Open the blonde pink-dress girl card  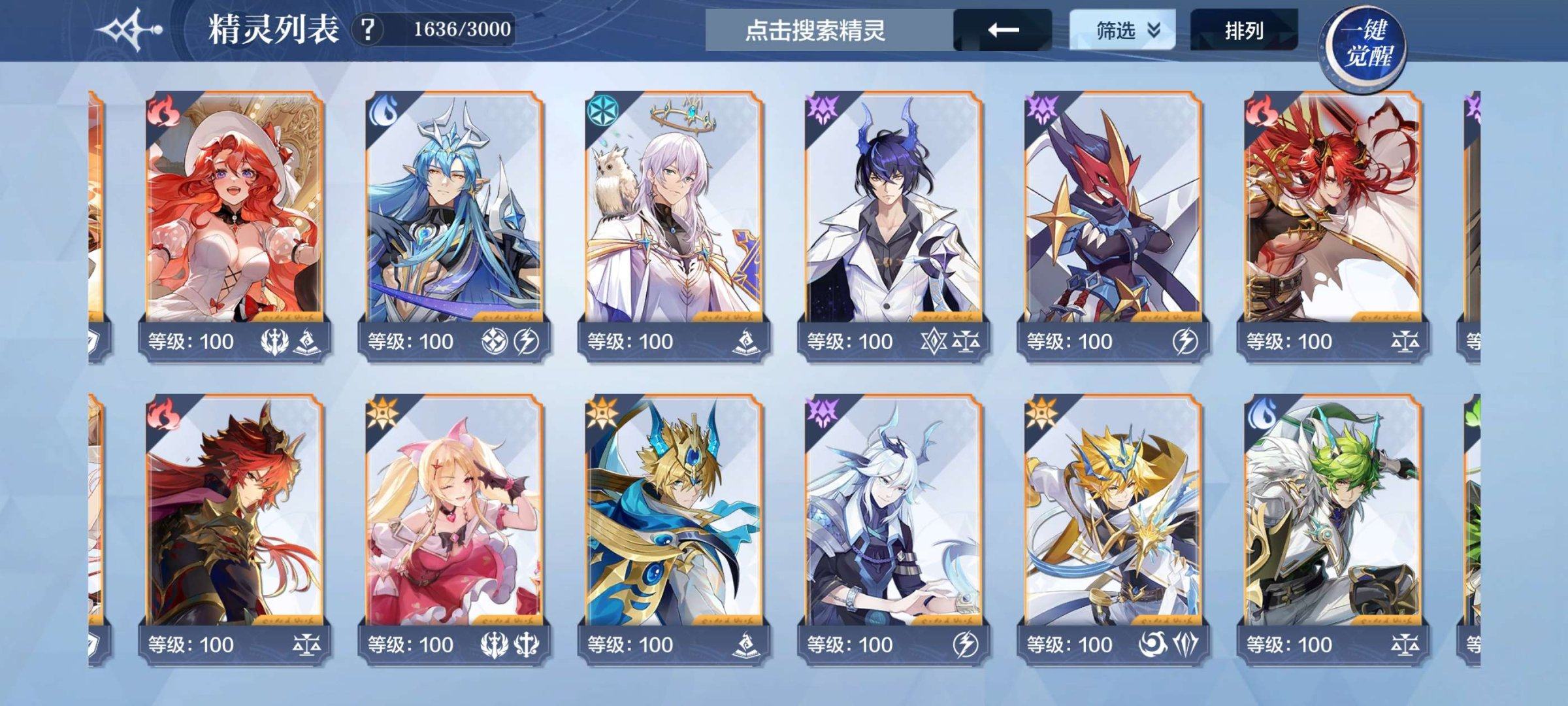[x=454, y=529]
